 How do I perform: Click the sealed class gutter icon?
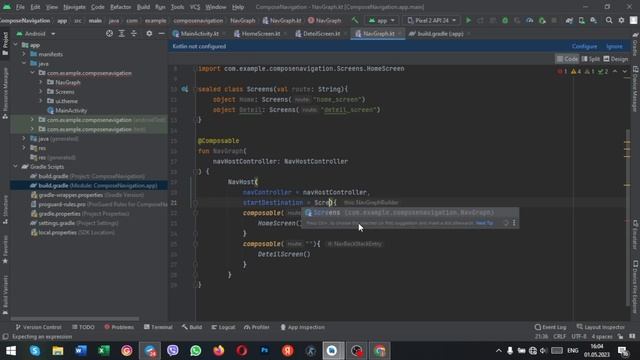(184, 89)
